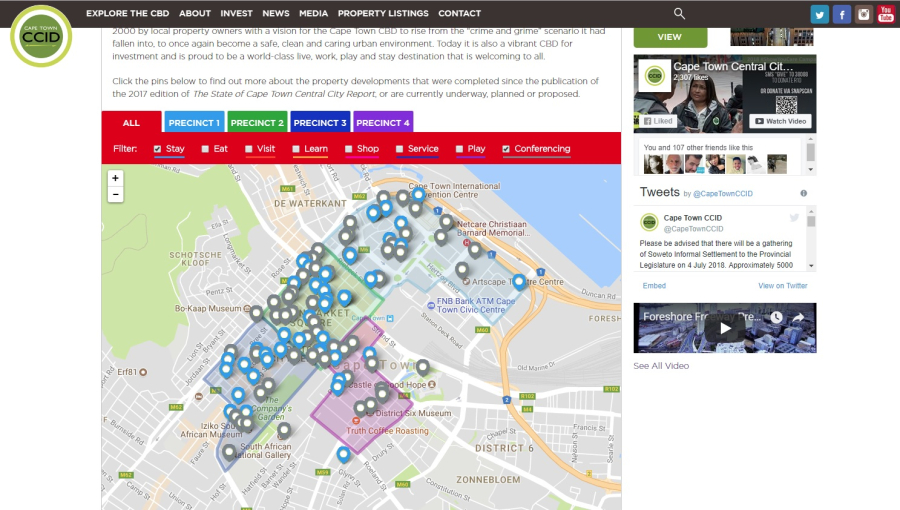Click the Cape Town CCID tweet avatar
Screen dimensions: 900x510
click(x=649, y=222)
